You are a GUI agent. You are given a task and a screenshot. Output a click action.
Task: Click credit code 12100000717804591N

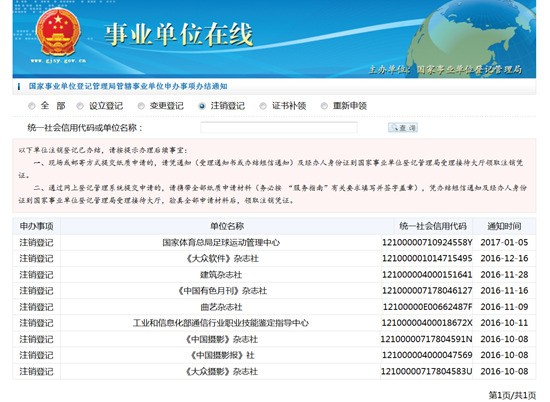(427, 339)
